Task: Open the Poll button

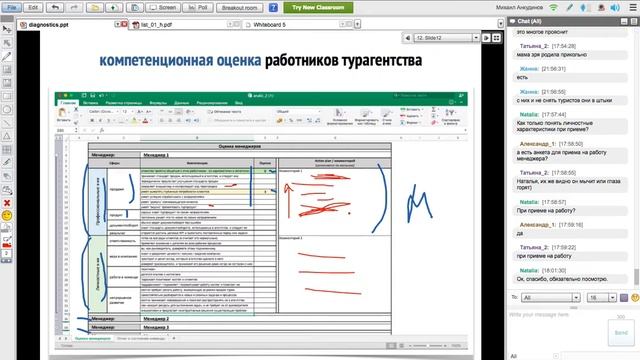Action: pos(198,7)
